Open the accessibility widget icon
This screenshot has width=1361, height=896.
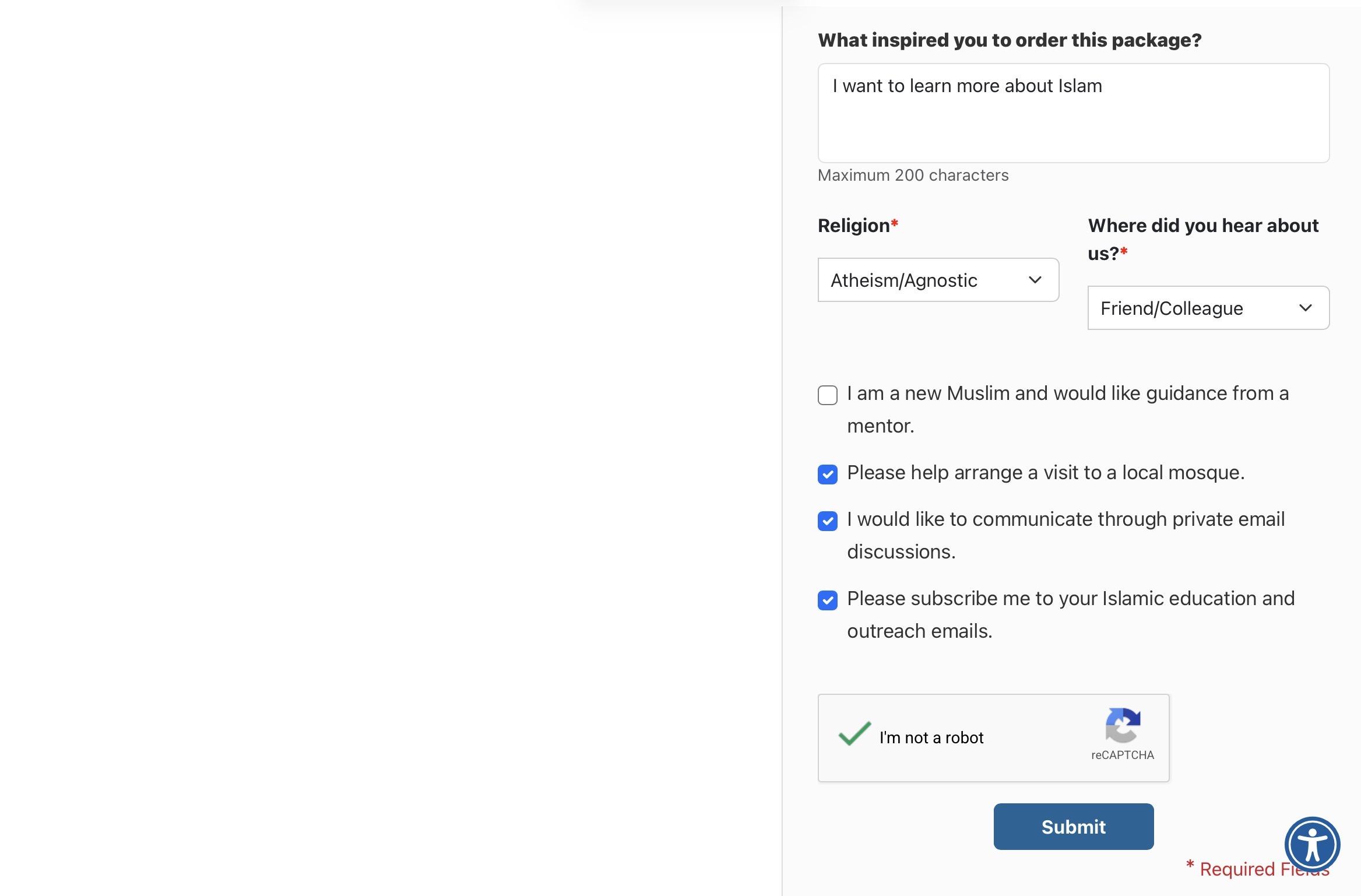pyautogui.click(x=1312, y=845)
